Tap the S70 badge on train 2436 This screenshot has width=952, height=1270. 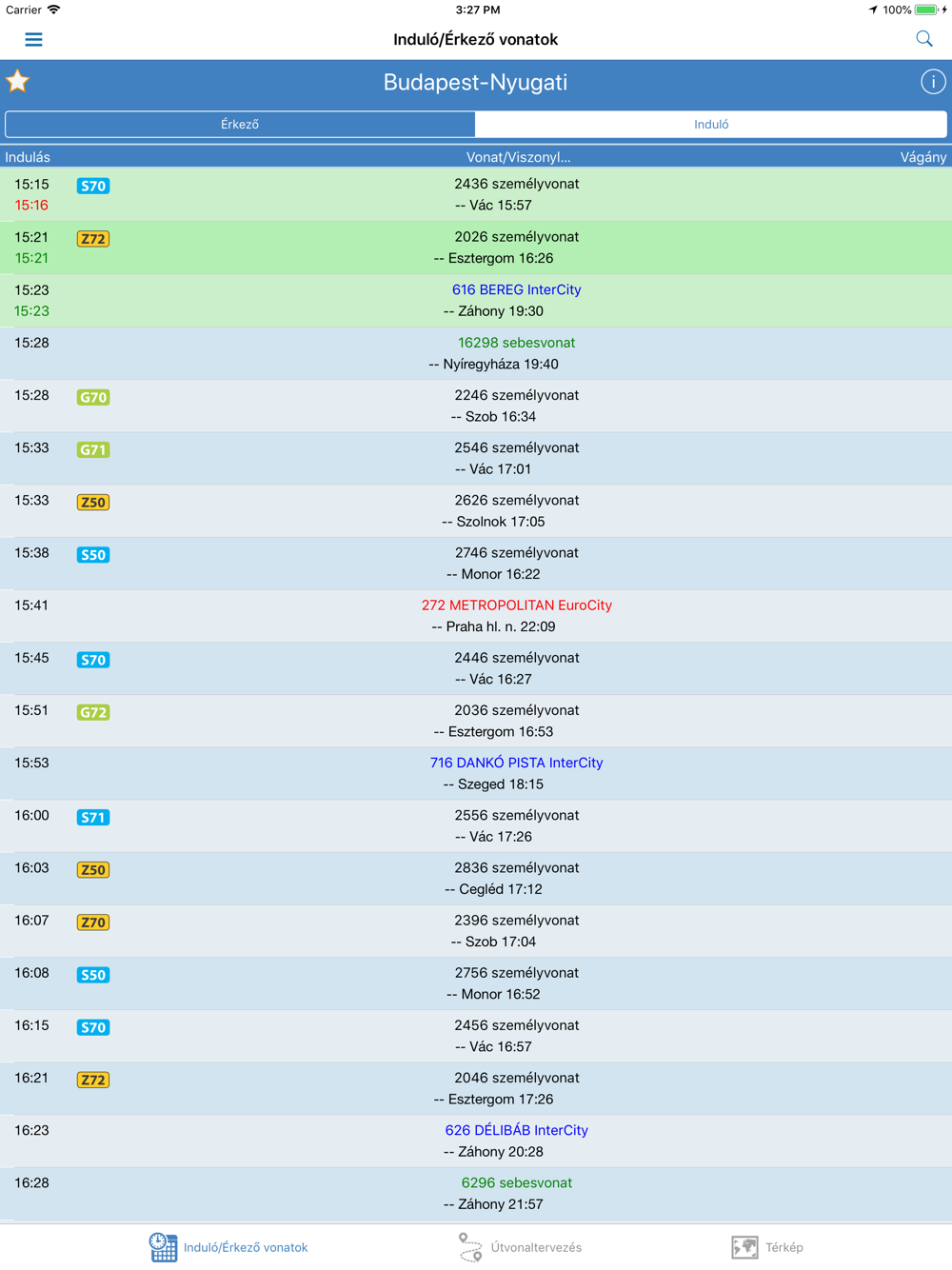pyautogui.click(x=93, y=187)
